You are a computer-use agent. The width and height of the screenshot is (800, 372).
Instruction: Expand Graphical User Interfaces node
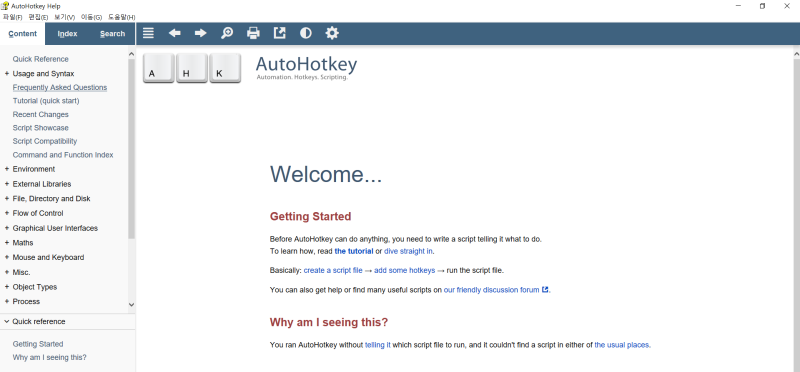7,228
